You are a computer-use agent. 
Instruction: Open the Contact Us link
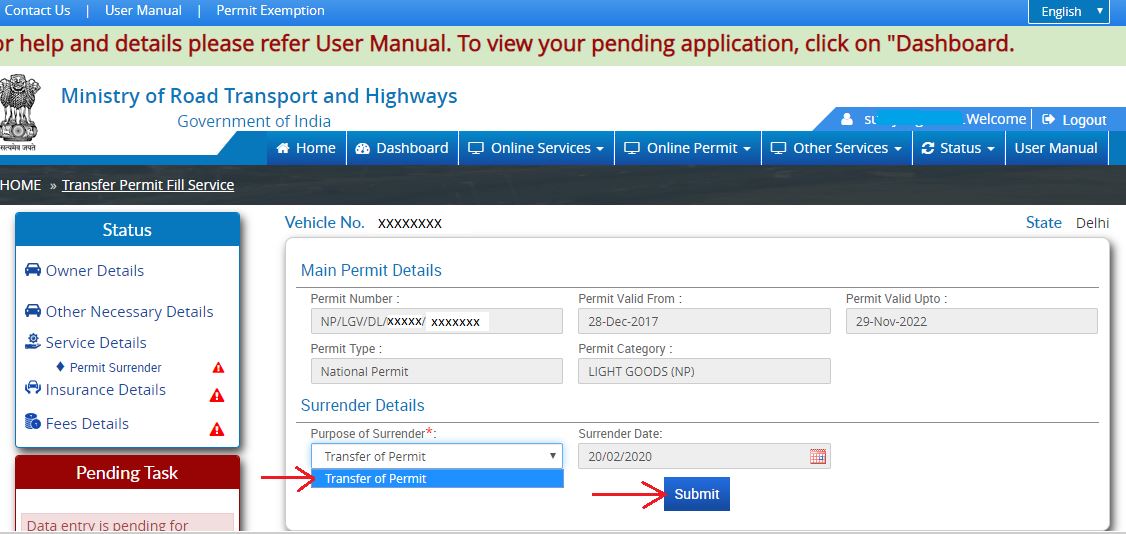coord(36,11)
